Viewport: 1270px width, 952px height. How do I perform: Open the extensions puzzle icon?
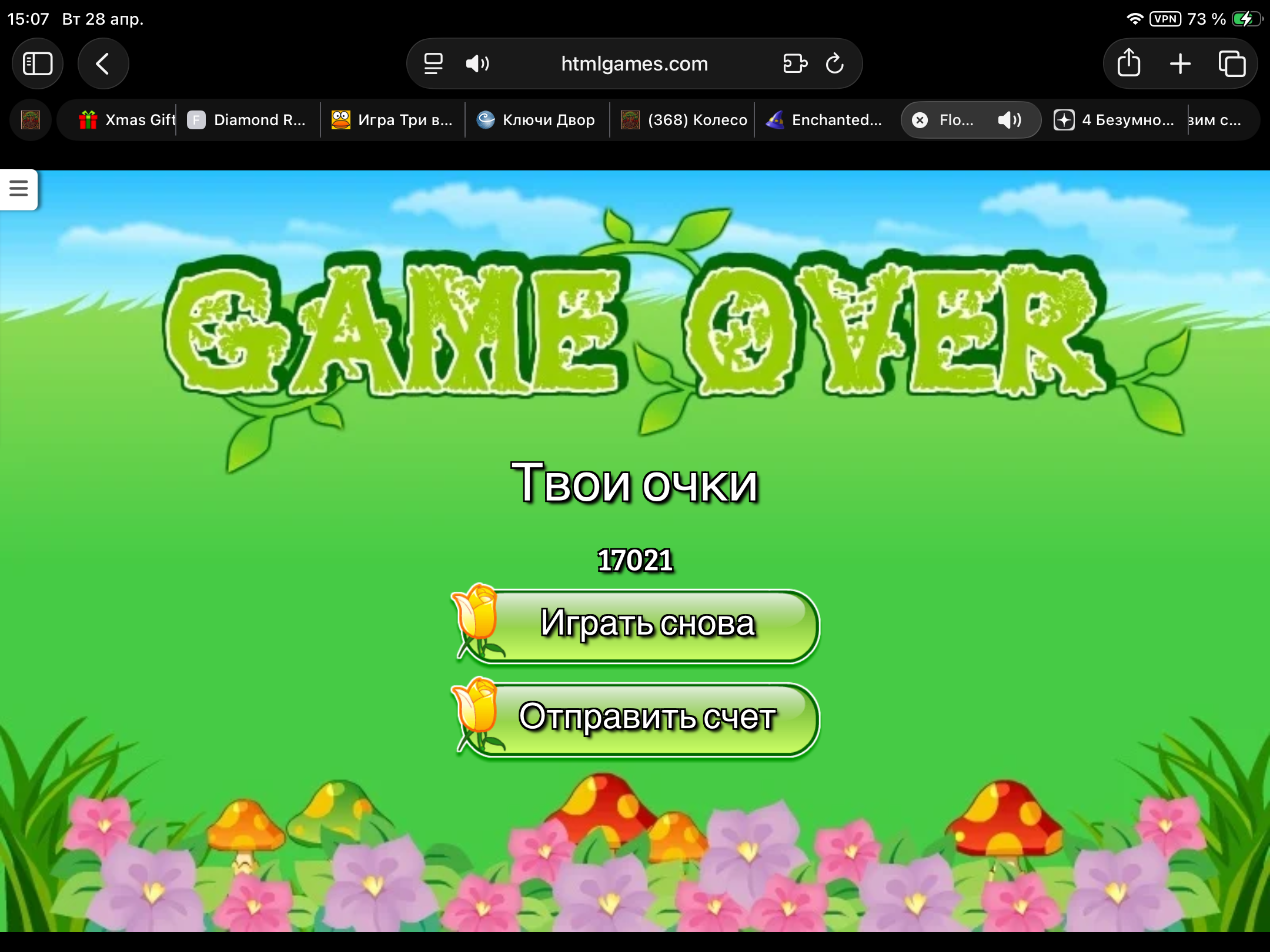[x=795, y=63]
